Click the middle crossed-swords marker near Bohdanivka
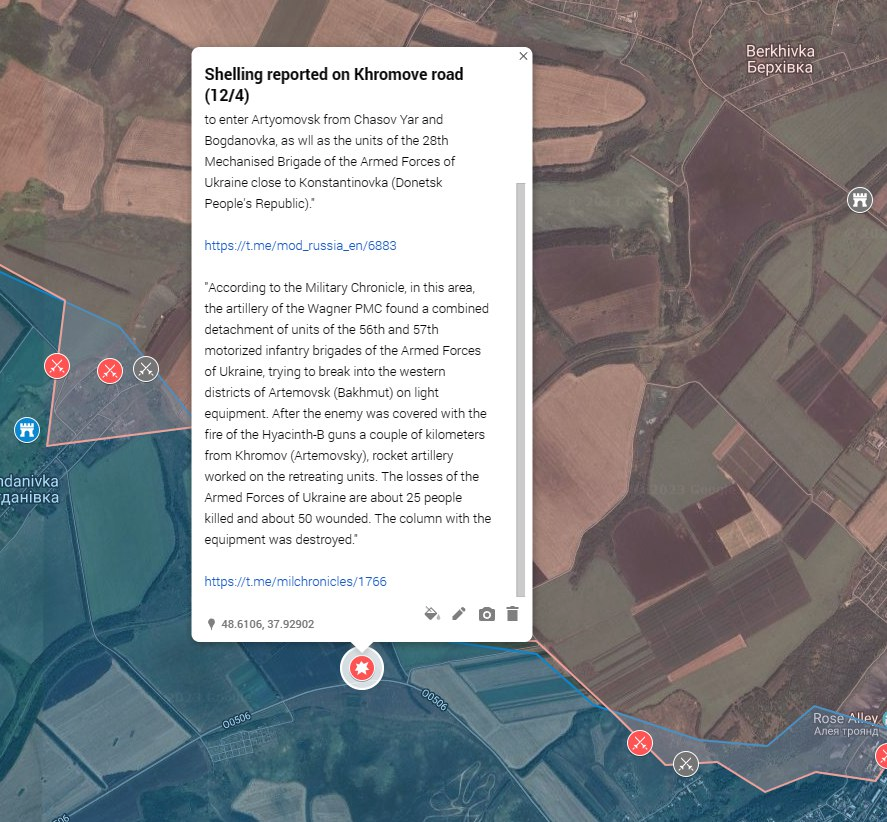887x822 pixels. (x=110, y=371)
